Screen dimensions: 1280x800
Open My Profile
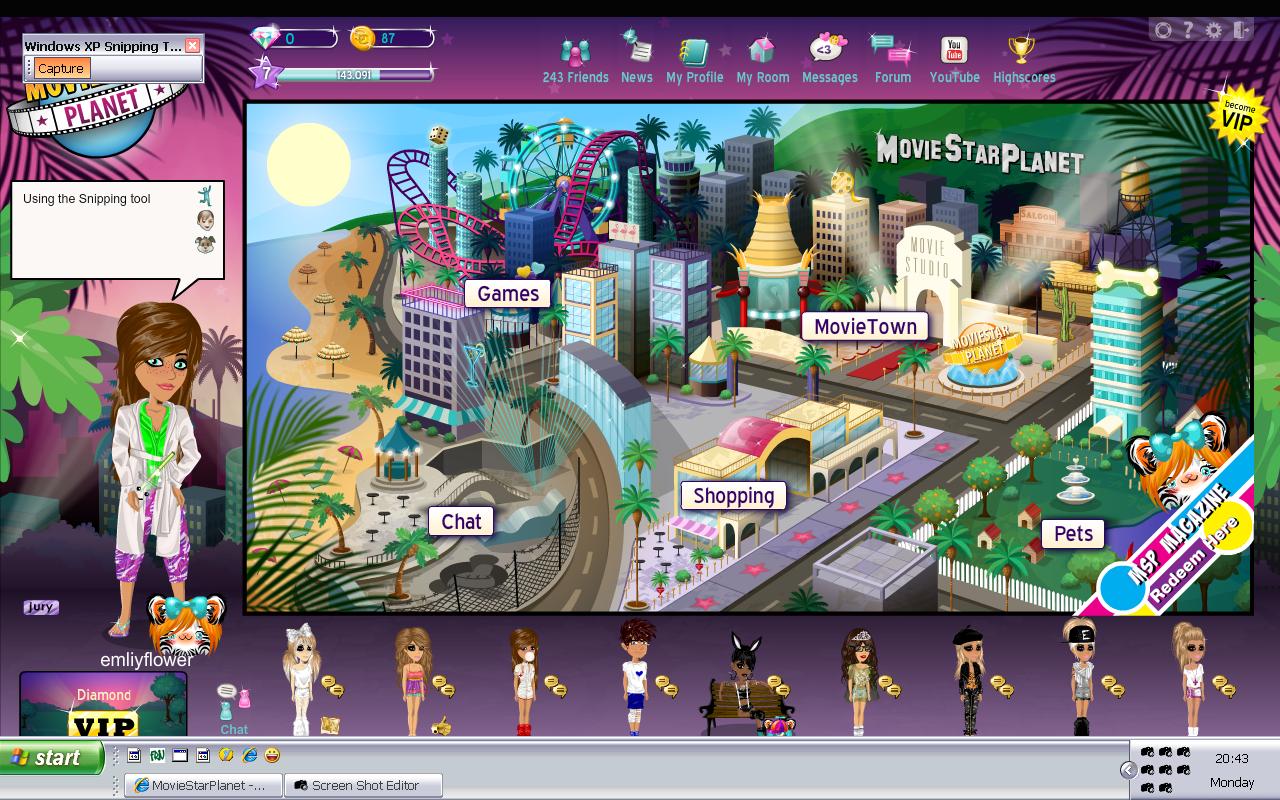coord(694,58)
